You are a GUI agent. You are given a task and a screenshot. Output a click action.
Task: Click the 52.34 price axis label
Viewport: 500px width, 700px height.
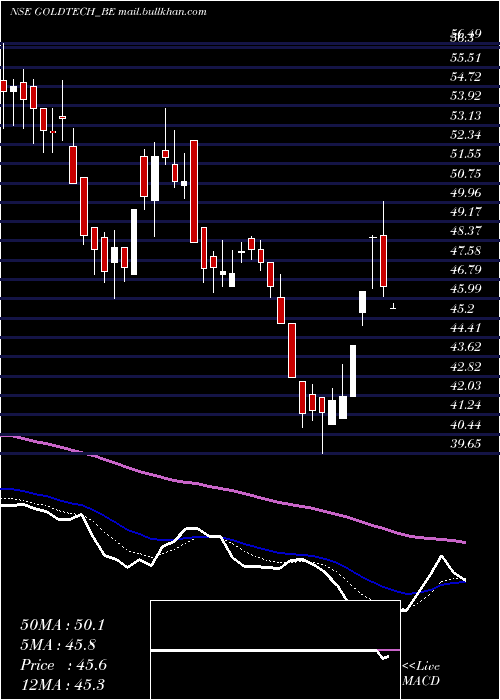pos(466,135)
